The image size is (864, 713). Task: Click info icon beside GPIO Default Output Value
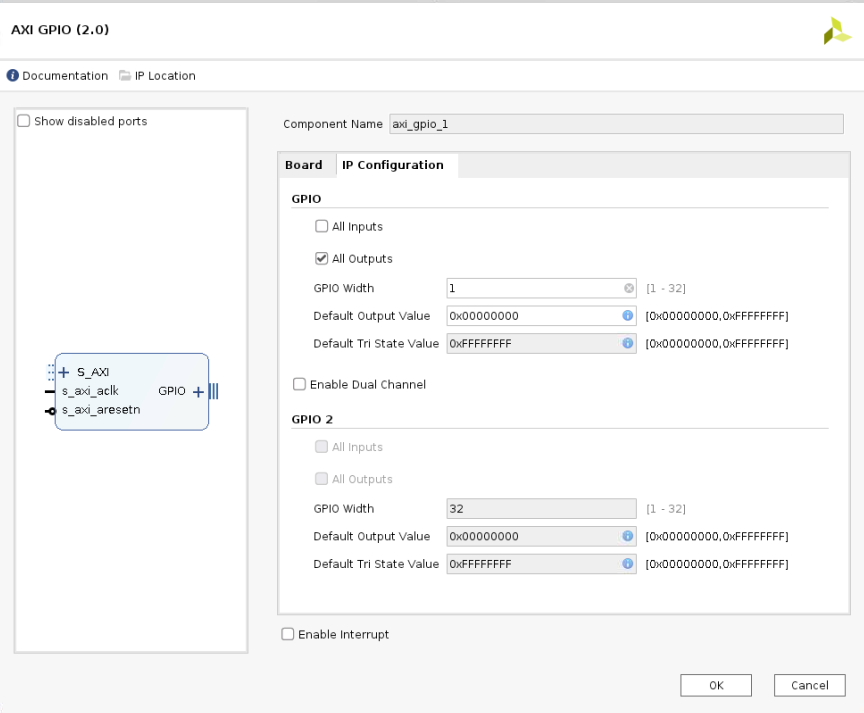coord(628,316)
